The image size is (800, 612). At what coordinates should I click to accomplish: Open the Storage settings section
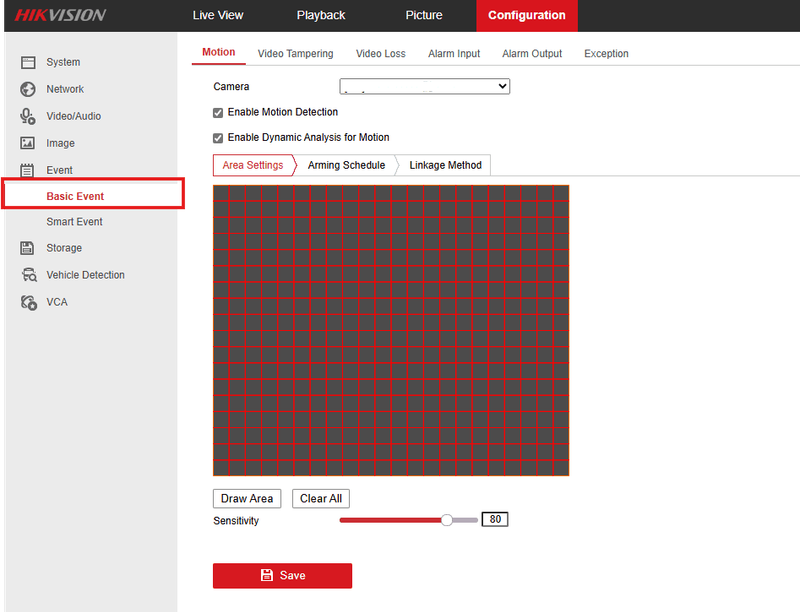click(x=62, y=248)
